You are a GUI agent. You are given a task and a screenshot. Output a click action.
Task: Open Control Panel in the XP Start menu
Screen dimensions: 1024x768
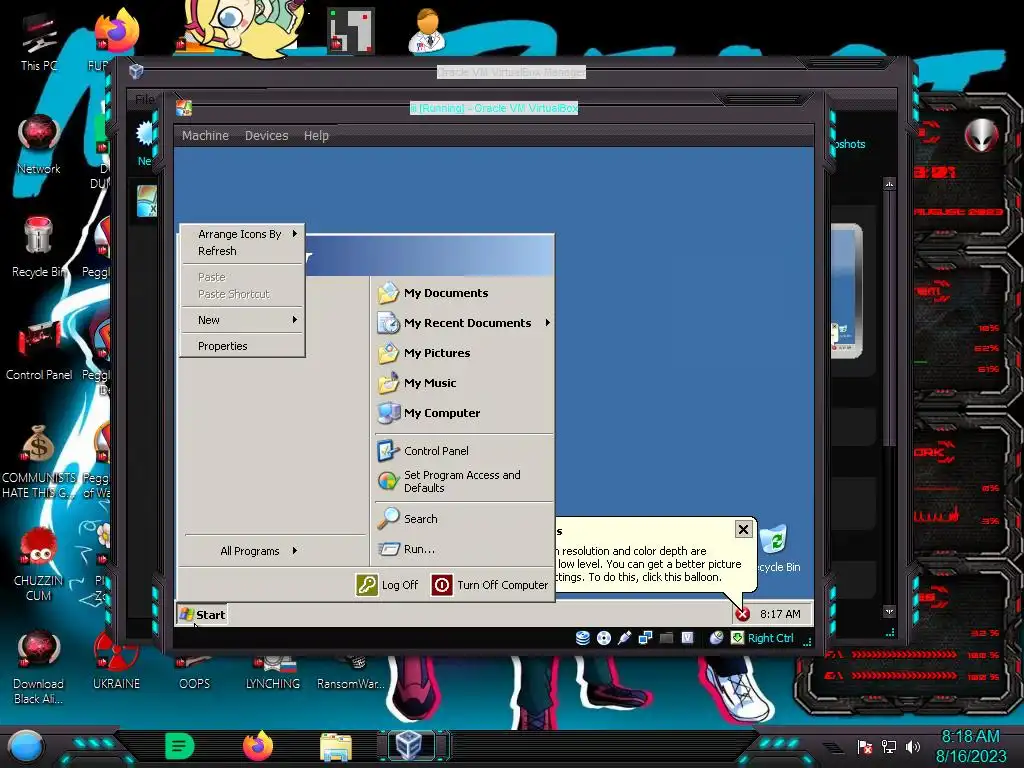[x=423, y=451]
